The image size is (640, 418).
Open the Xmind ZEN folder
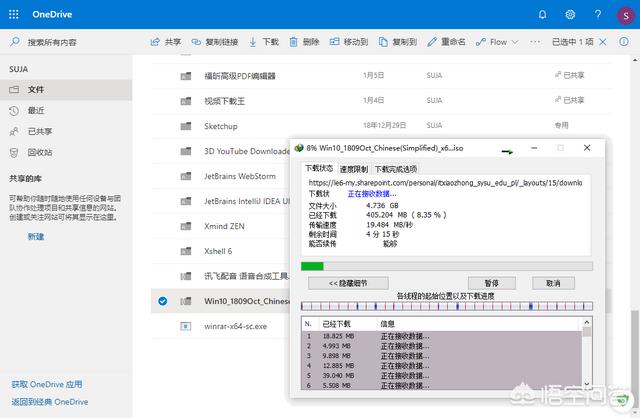[x=224, y=226]
